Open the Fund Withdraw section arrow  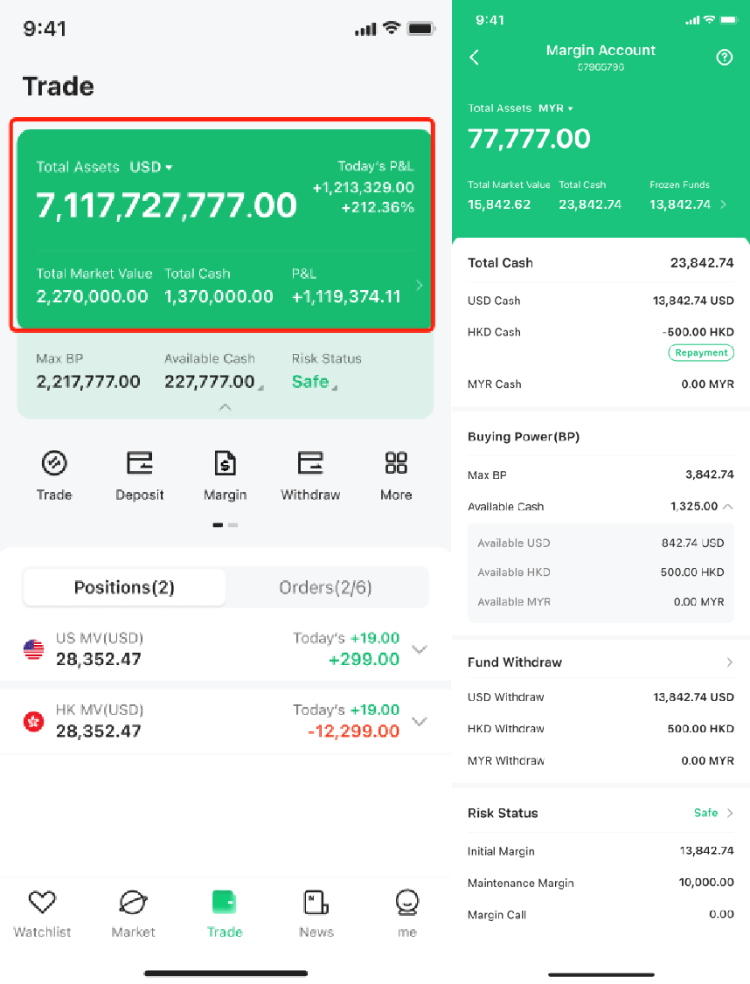pos(729,662)
